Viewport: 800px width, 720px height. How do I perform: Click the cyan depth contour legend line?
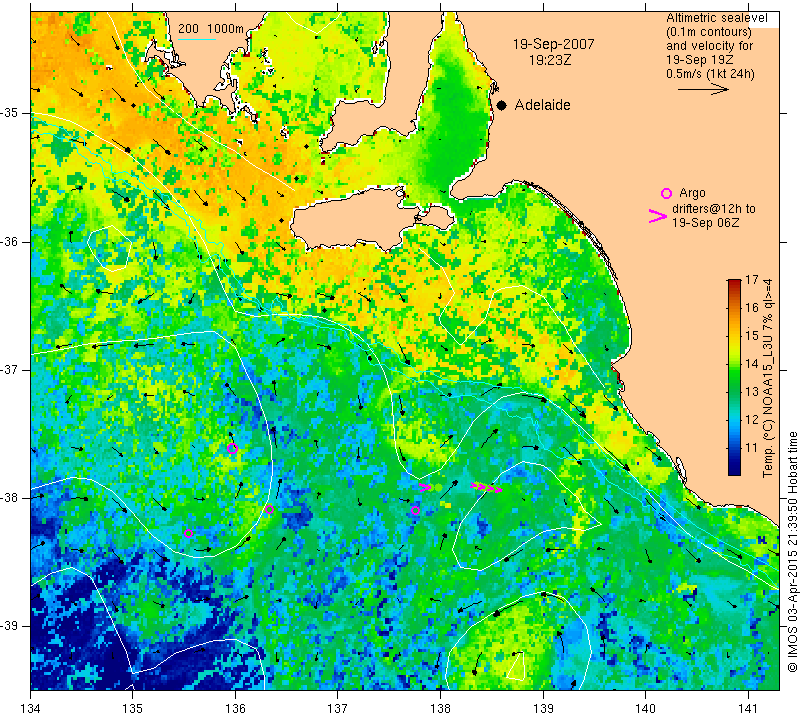tap(196, 39)
